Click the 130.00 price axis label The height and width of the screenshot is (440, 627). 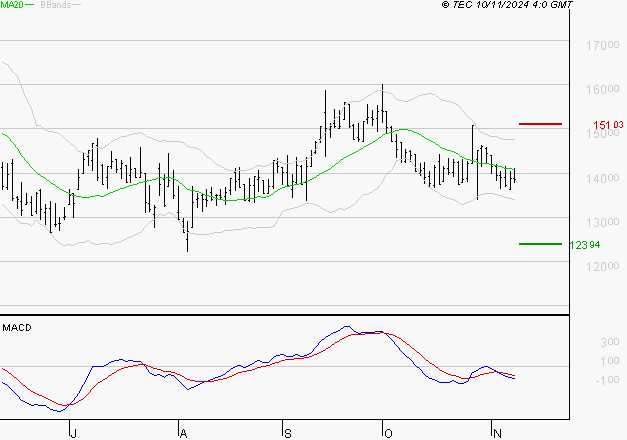tap(603, 222)
